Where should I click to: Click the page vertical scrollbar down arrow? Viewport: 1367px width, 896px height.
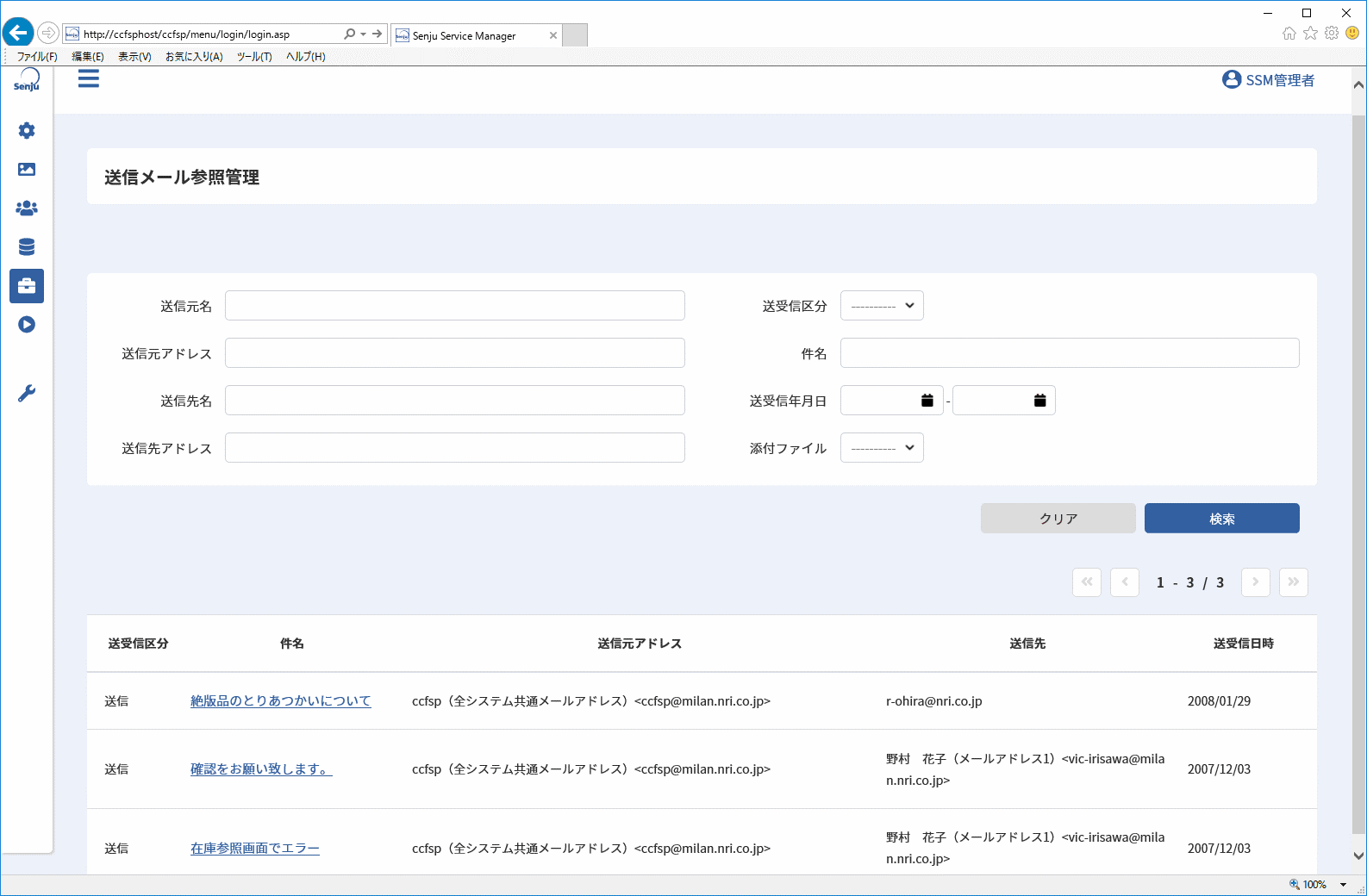(x=1359, y=856)
